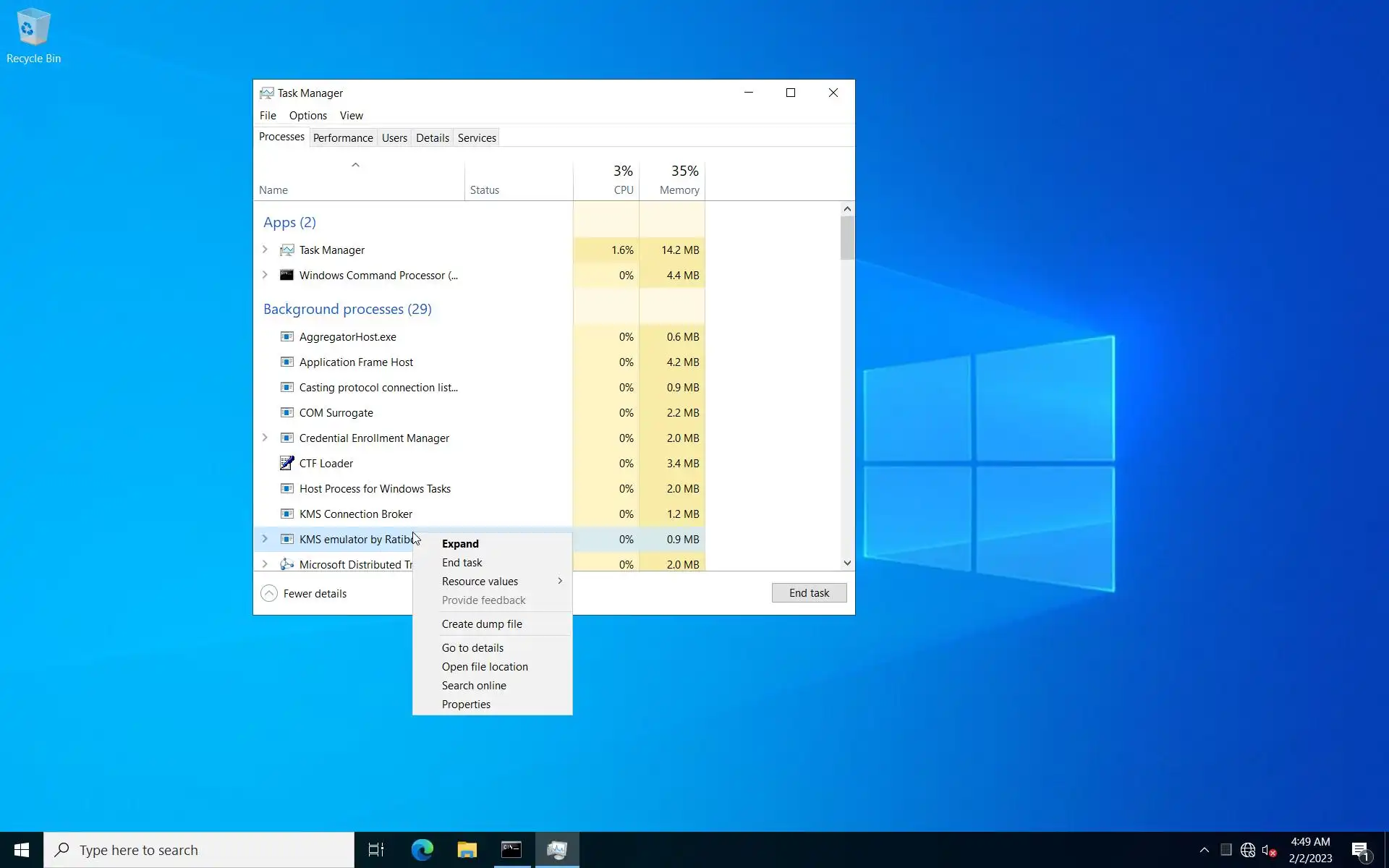Open Microsoft Edge from the taskbar
The image size is (1389, 868).
click(x=422, y=850)
